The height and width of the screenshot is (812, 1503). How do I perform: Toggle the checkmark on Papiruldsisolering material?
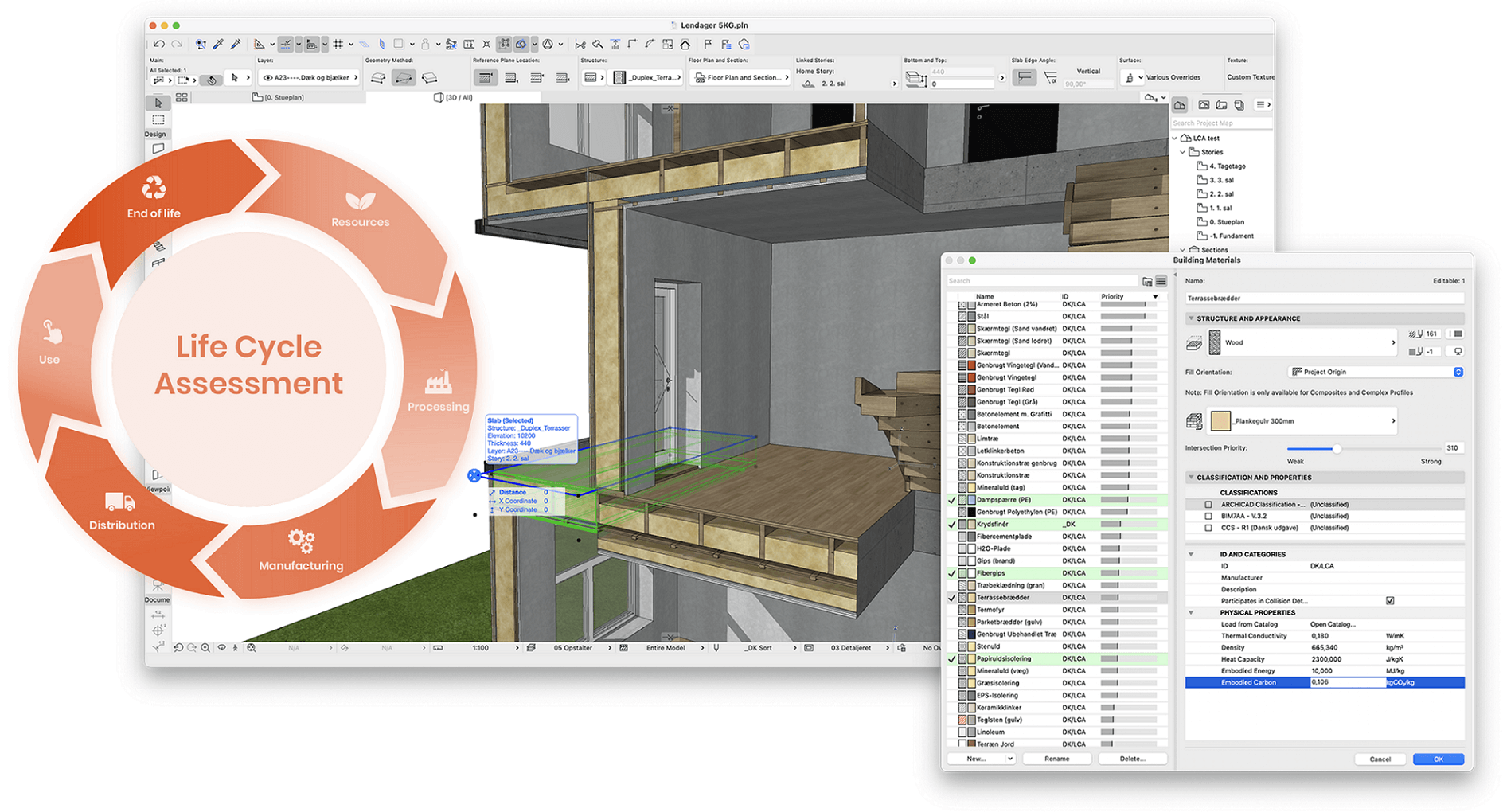click(952, 658)
